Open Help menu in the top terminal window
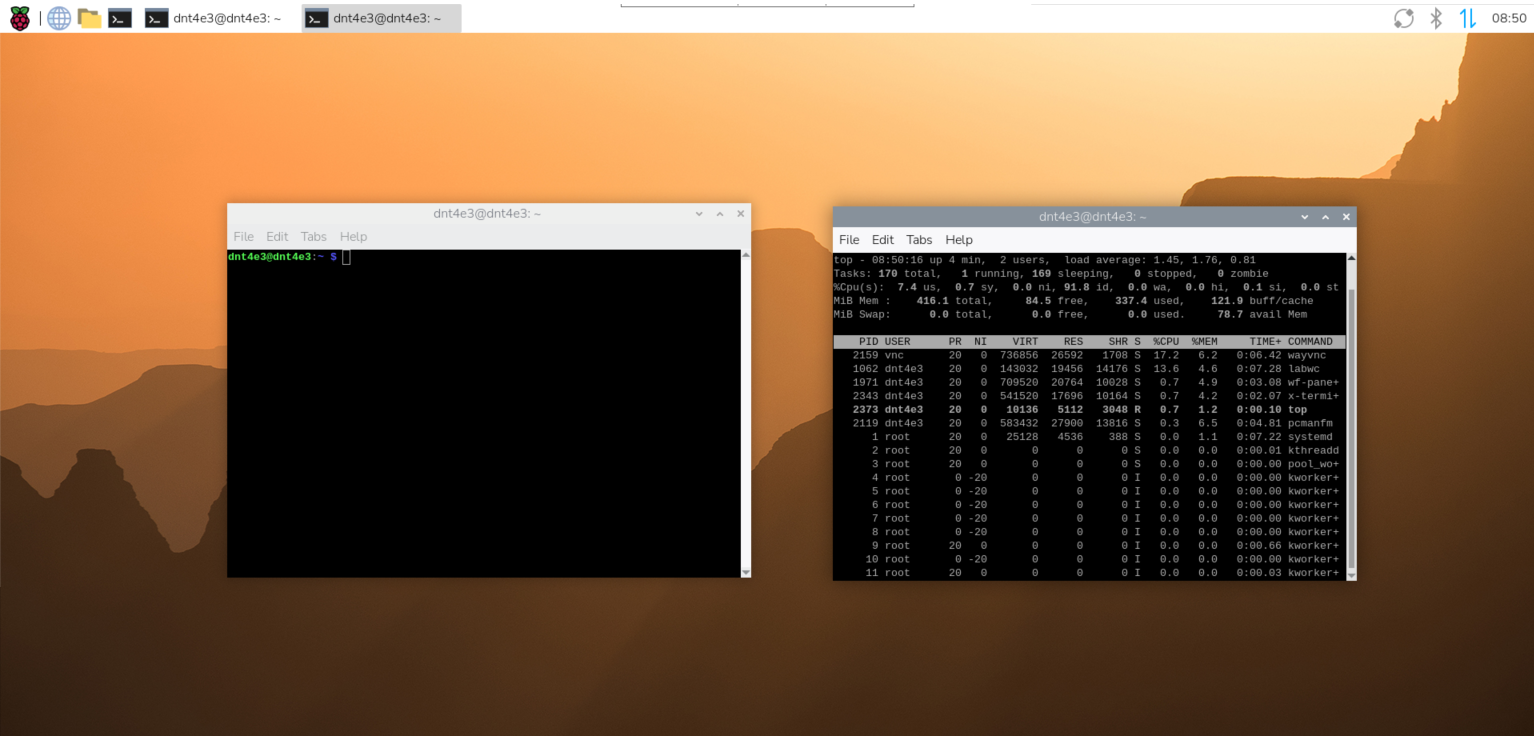Viewport: 1534px width, 736px height. tap(959, 240)
